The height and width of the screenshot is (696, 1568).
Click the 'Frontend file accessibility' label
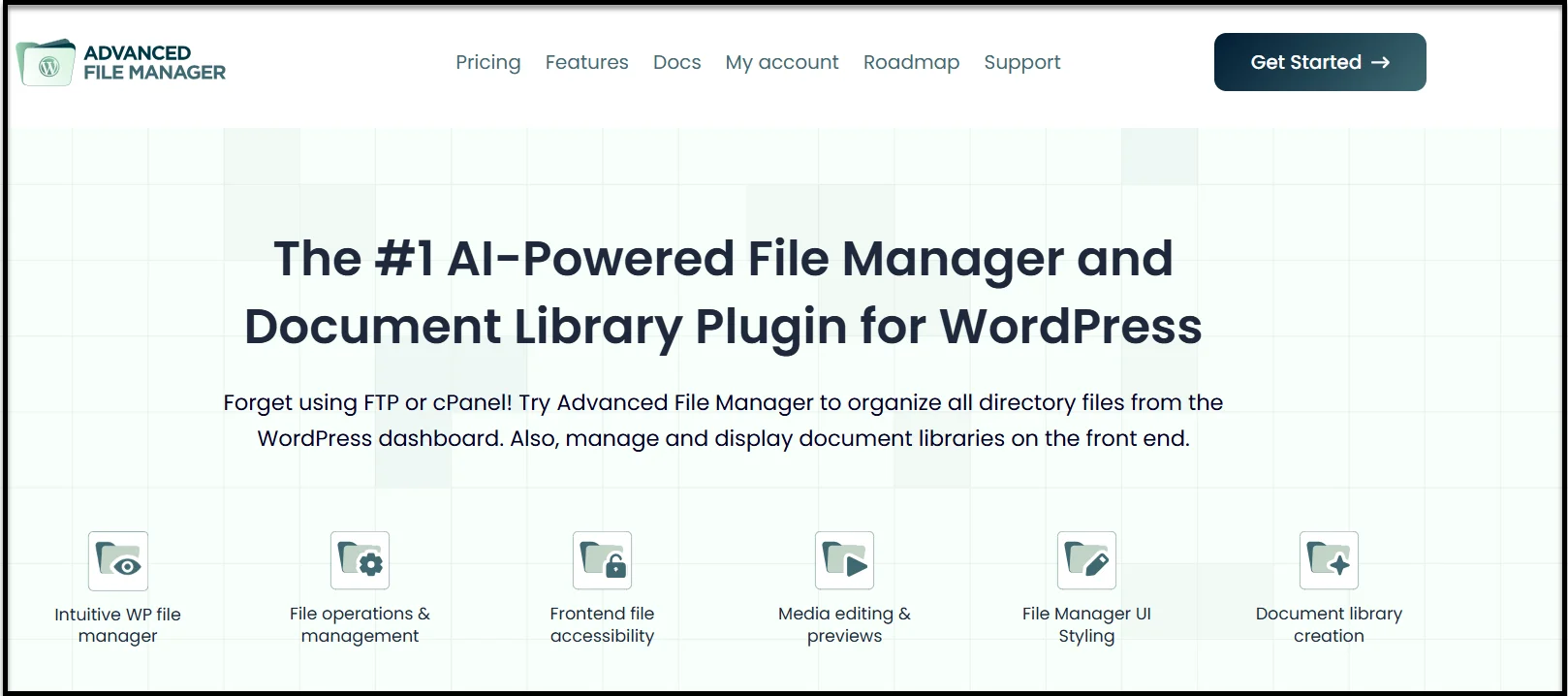(x=602, y=625)
